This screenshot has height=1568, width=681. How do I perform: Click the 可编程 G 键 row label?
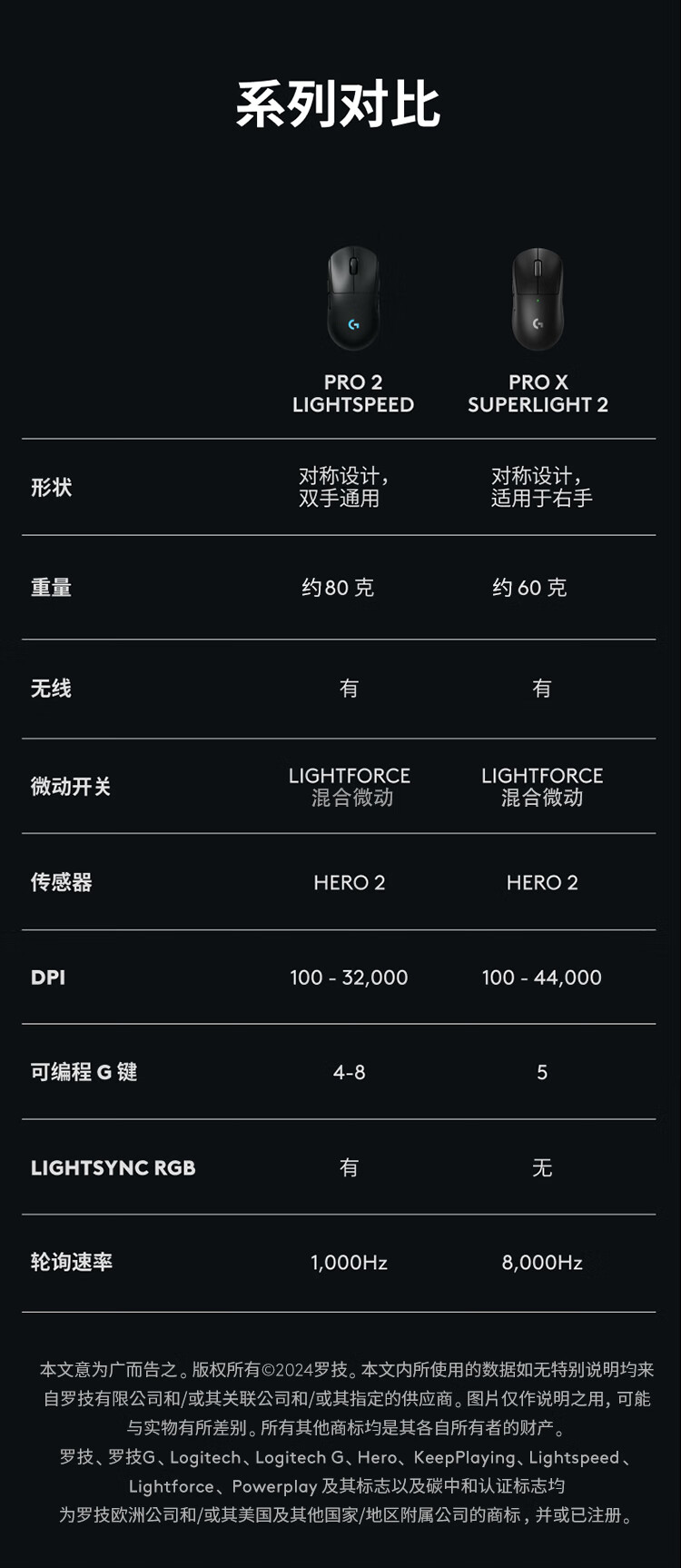[x=84, y=1072]
